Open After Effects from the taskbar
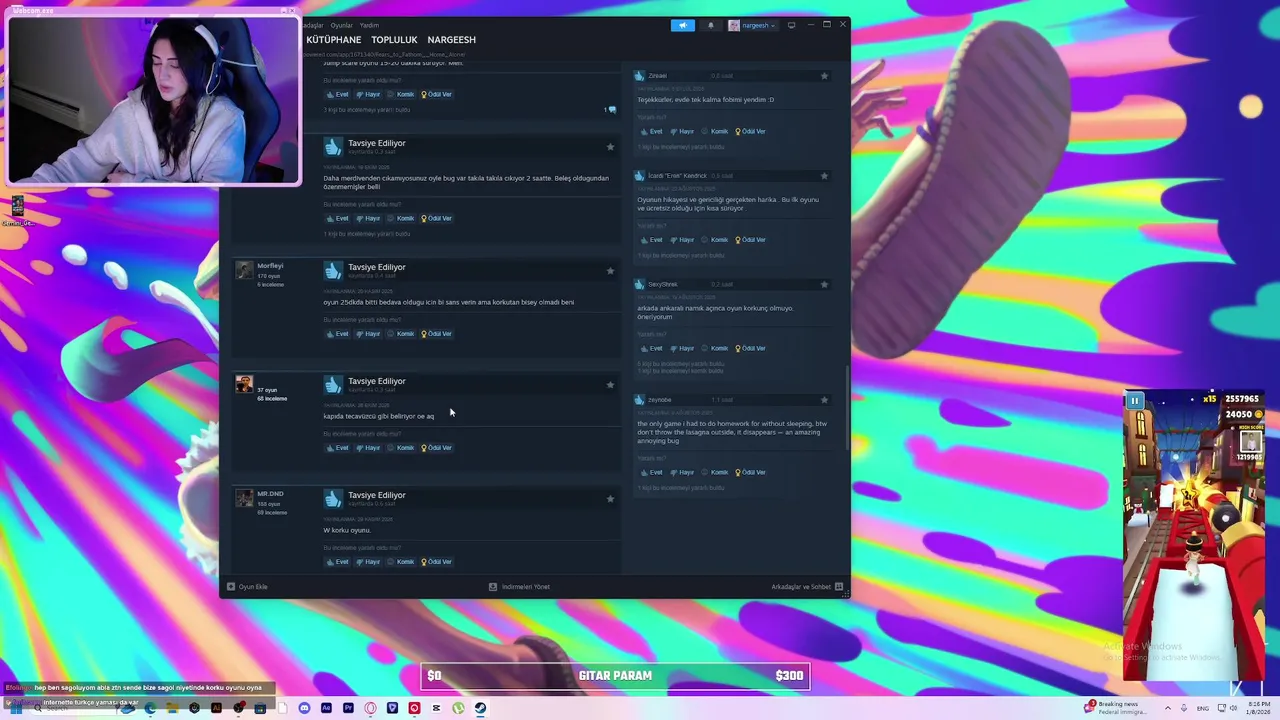Viewport: 1280px width, 720px height. (x=326, y=708)
